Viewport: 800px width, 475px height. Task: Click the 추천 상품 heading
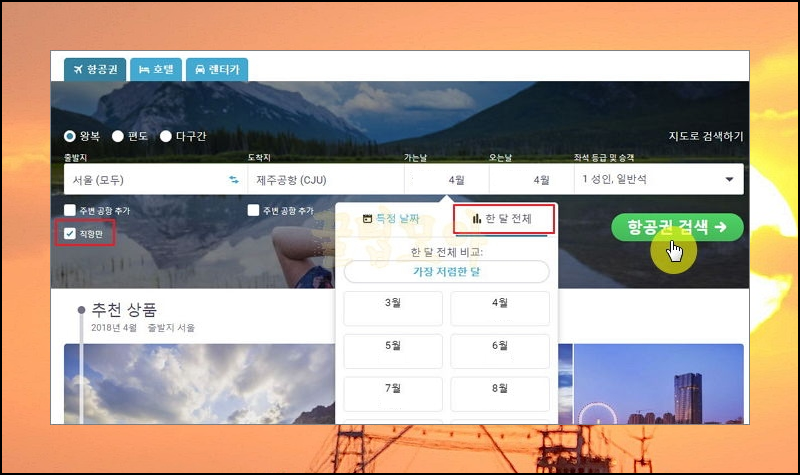tap(124, 309)
